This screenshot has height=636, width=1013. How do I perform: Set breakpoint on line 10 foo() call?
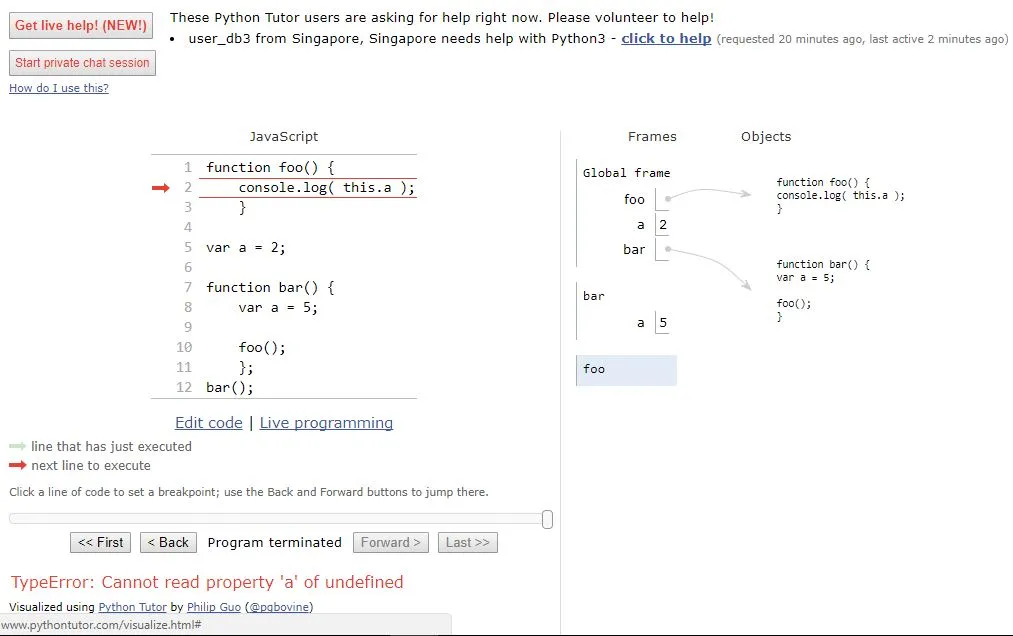pyautogui.click(x=262, y=347)
